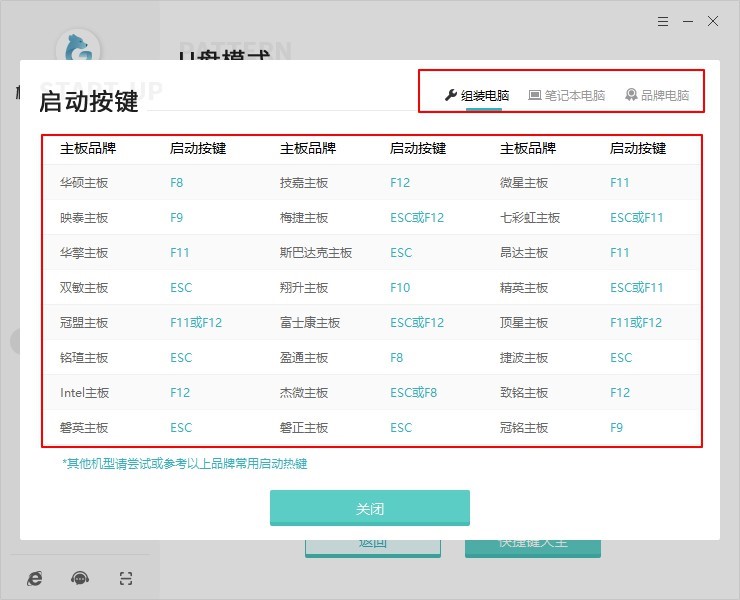
Task: Click the first 主板品牌 column header
Action: coord(88,149)
